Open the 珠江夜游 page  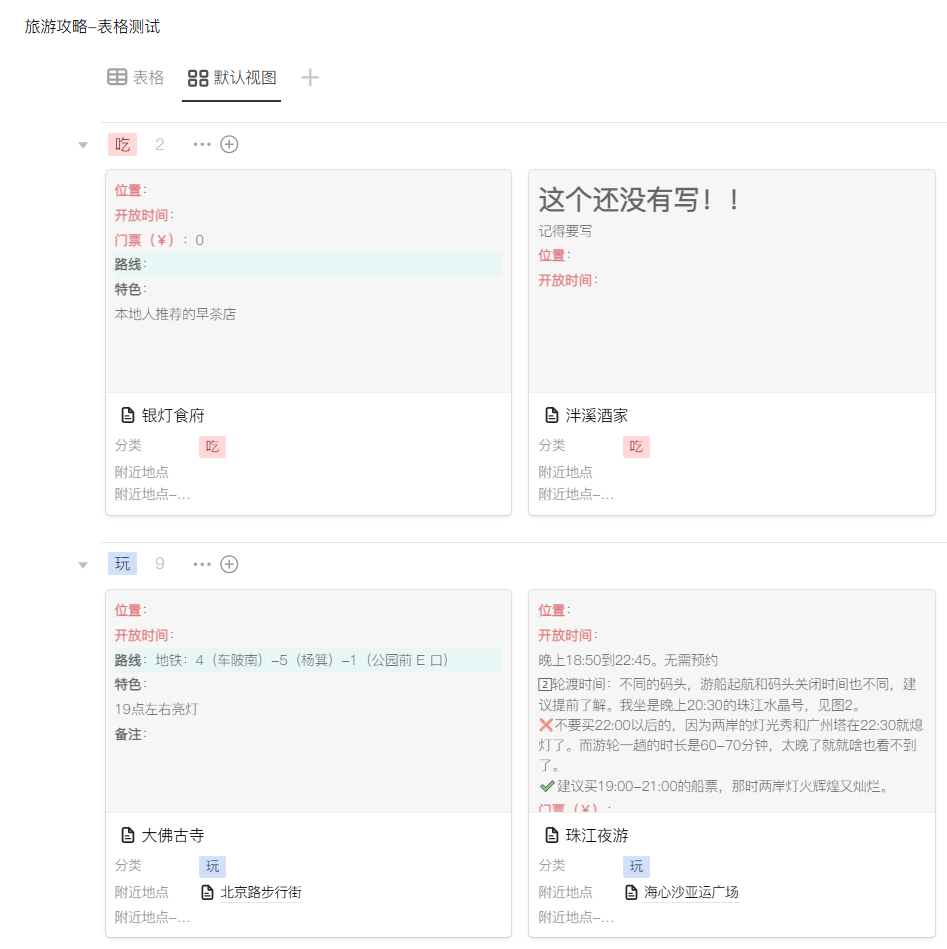596,836
